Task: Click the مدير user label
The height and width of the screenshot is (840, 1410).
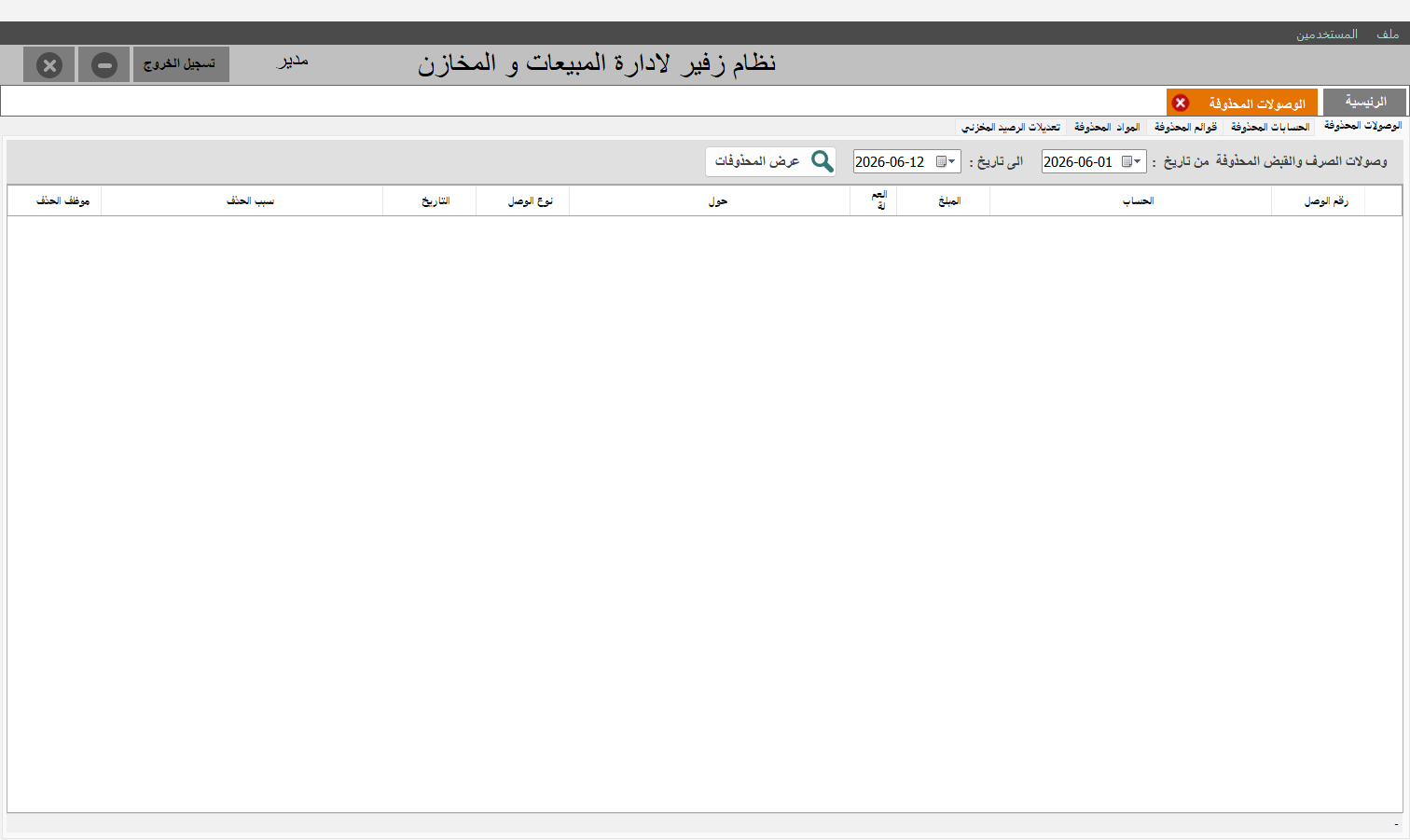Action: tap(293, 62)
